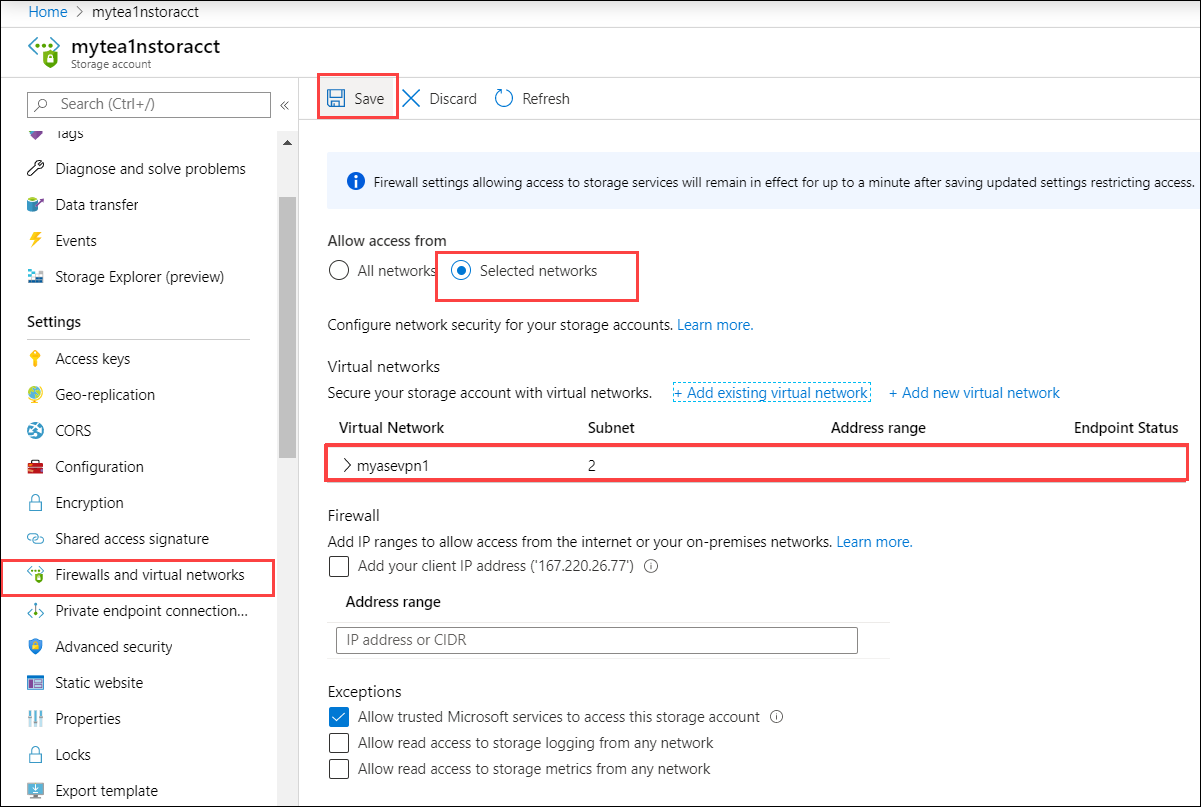Screen dimensions: 1201x807
Task: Click the Save disk icon
Action: click(335, 98)
